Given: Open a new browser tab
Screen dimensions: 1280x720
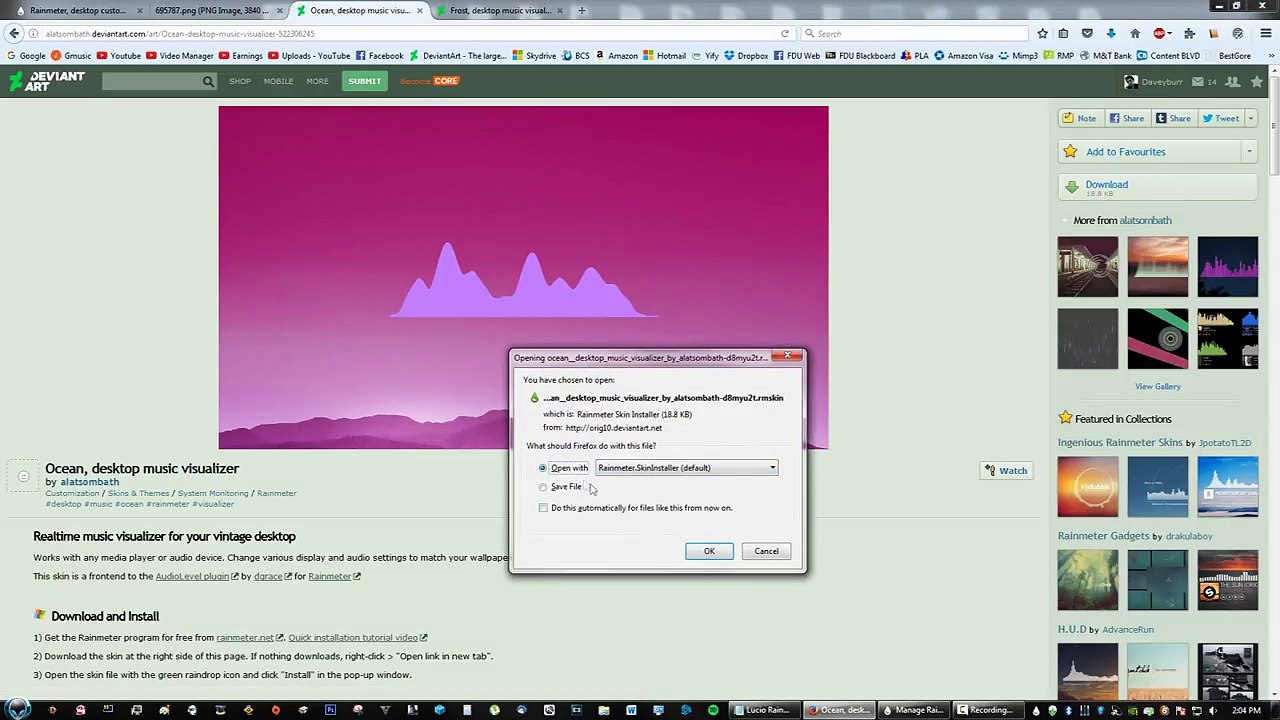Looking at the screenshot, I should tap(582, 10).
